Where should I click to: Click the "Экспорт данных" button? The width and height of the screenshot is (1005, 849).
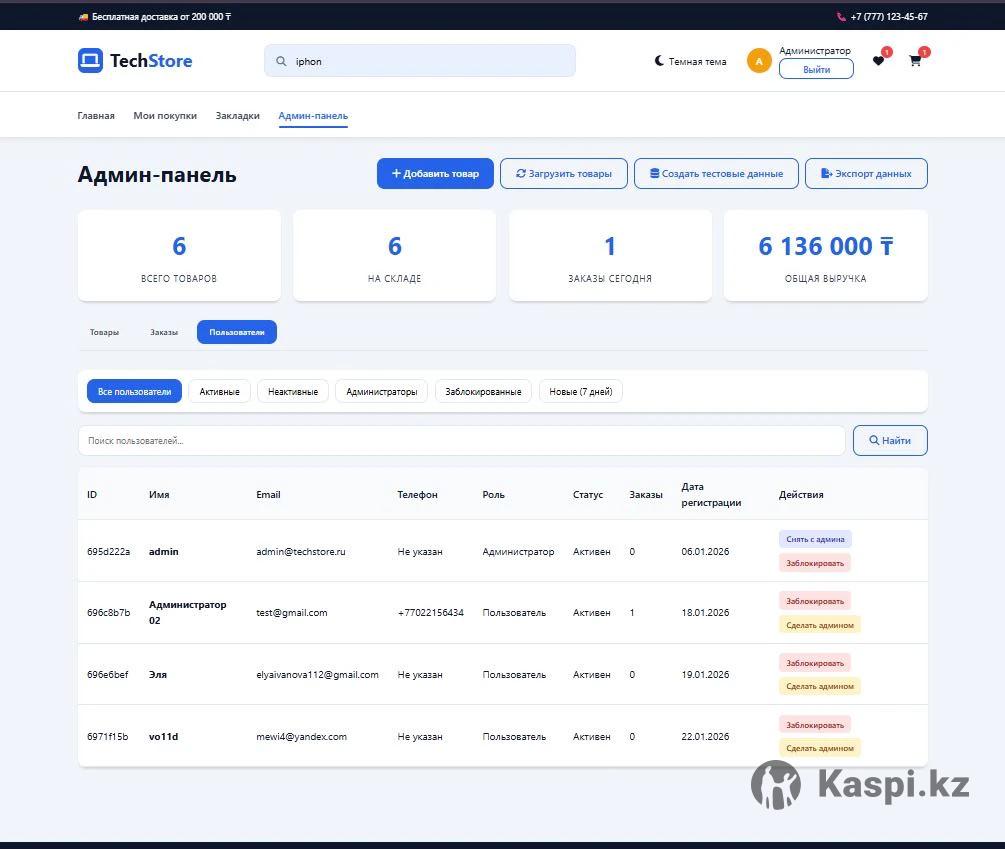(x=865, y=173)
